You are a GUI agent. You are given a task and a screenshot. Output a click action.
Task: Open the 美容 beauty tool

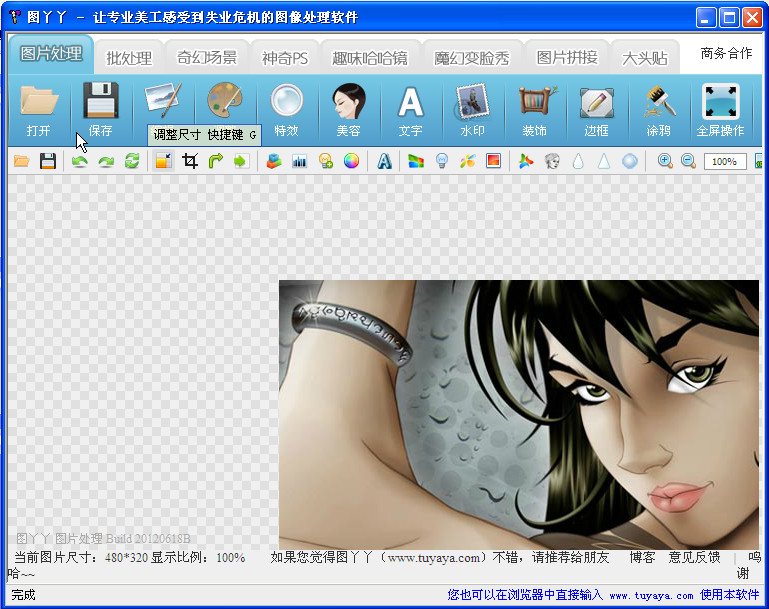tap(349, 110)
